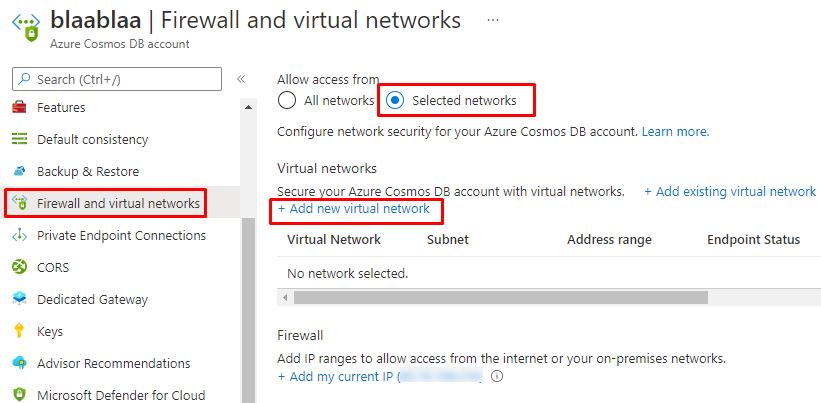Open Microsoft Defender for Cloud menu item
This screenshot has width=821, height=403.
(x=120, y=395)
